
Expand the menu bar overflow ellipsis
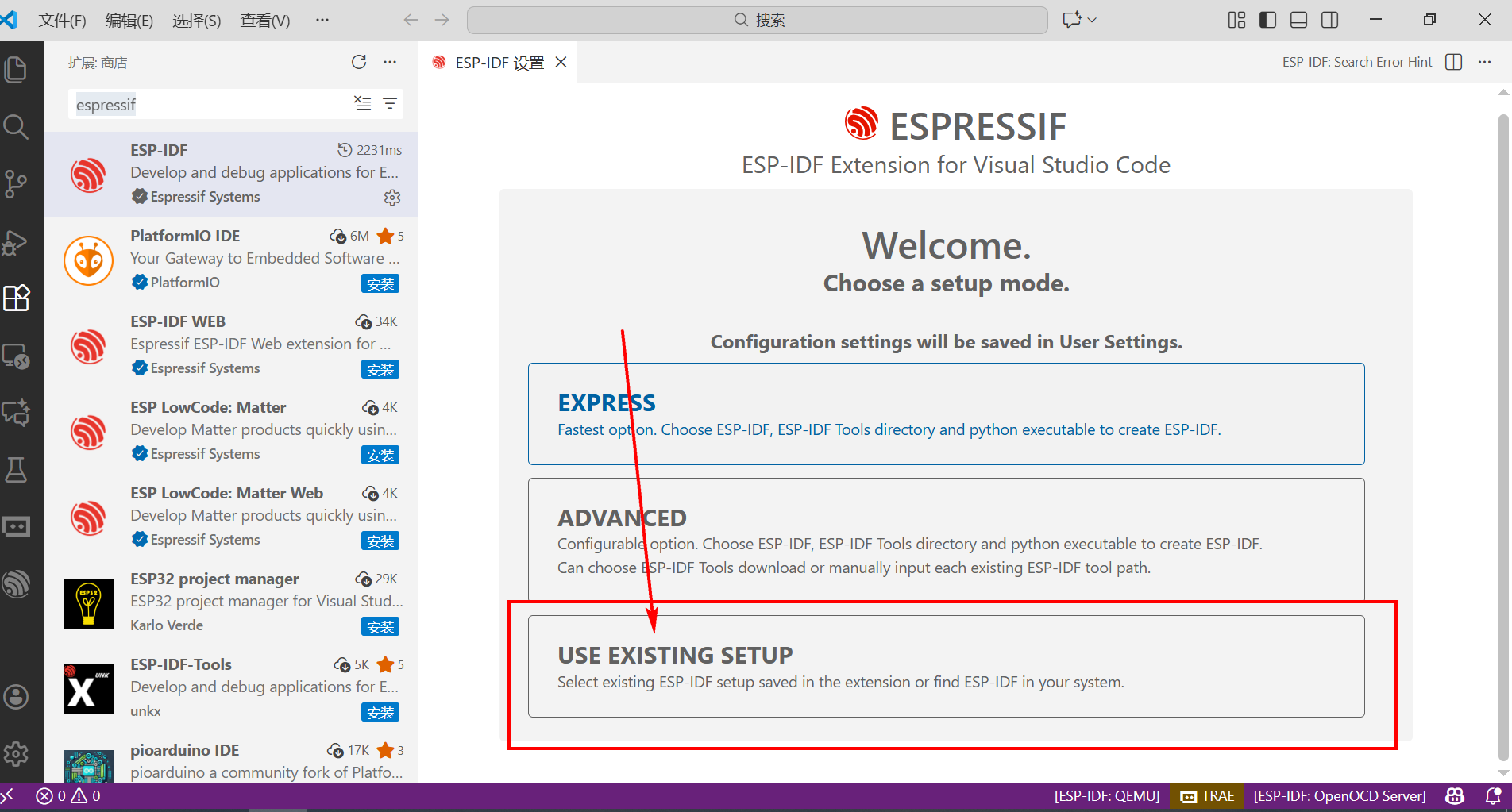pyautogui.click(x=322, y=20)
